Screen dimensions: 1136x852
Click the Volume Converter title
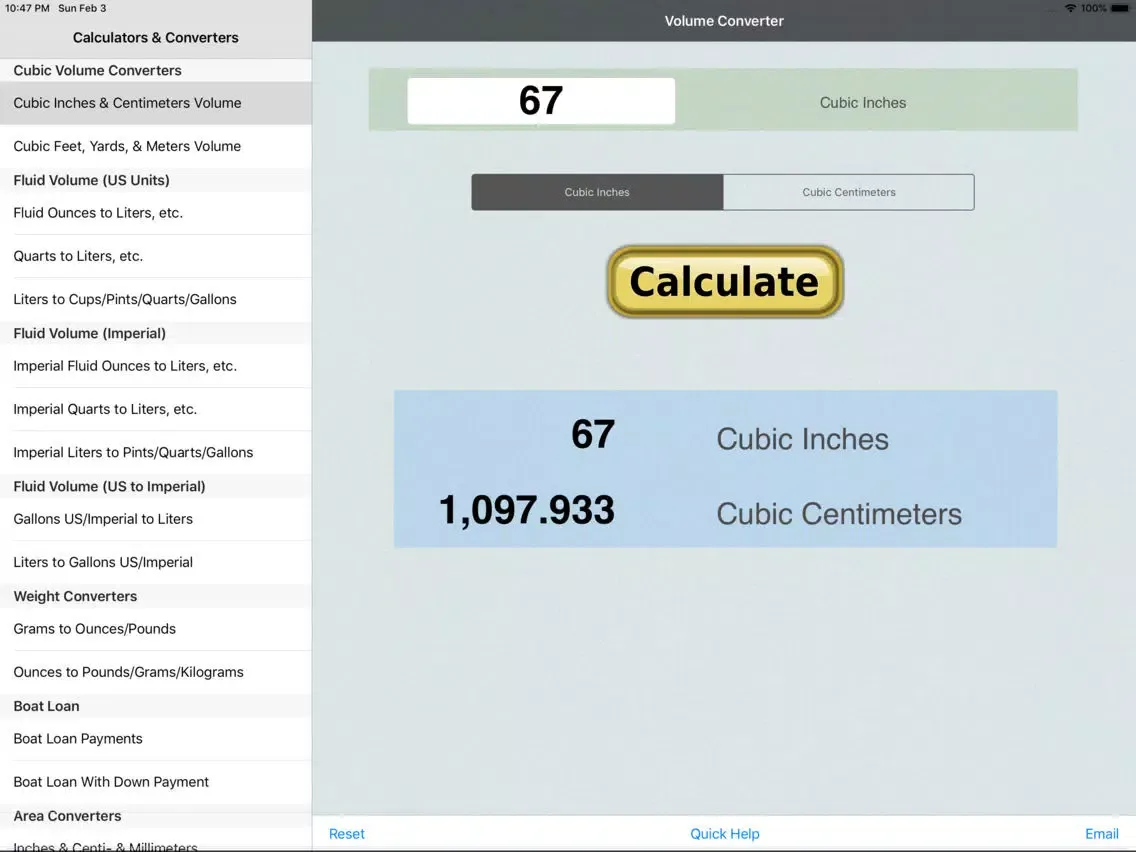point(724,21)
